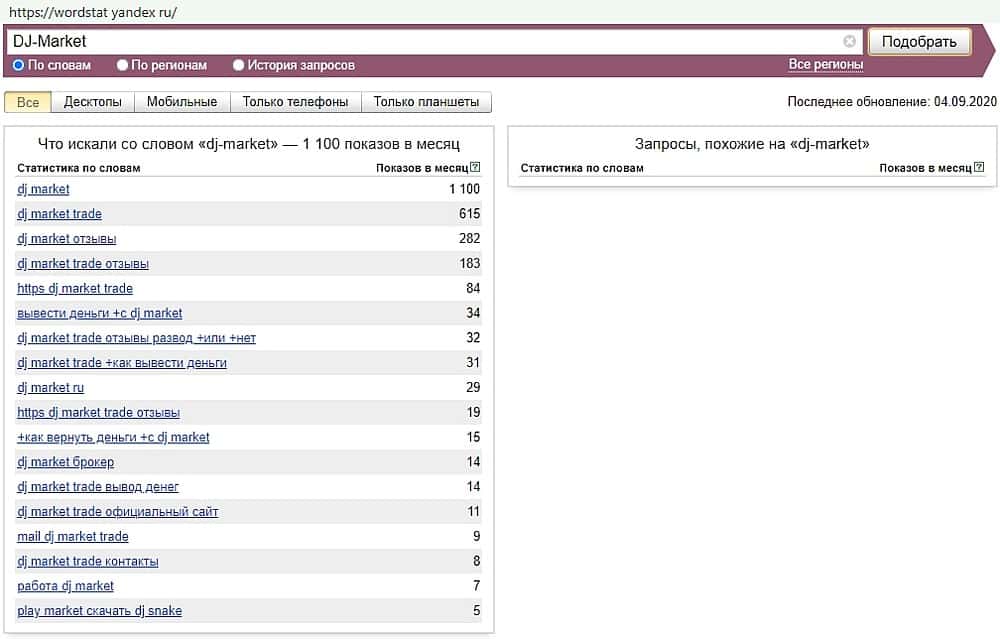
Task: Open the 'https dj market trade' link
Action: (75, 289)
